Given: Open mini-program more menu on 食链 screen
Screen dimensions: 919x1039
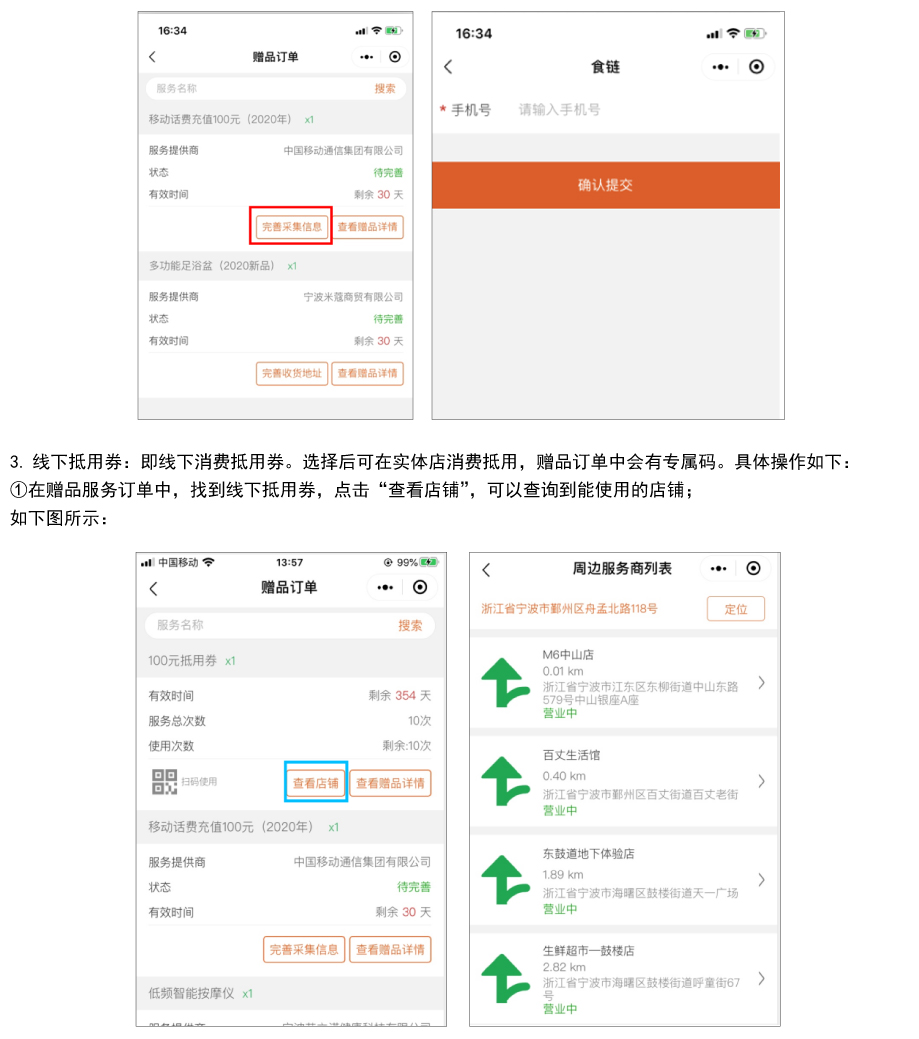Looking at the screenshot, I should click(x=719, y=67).
